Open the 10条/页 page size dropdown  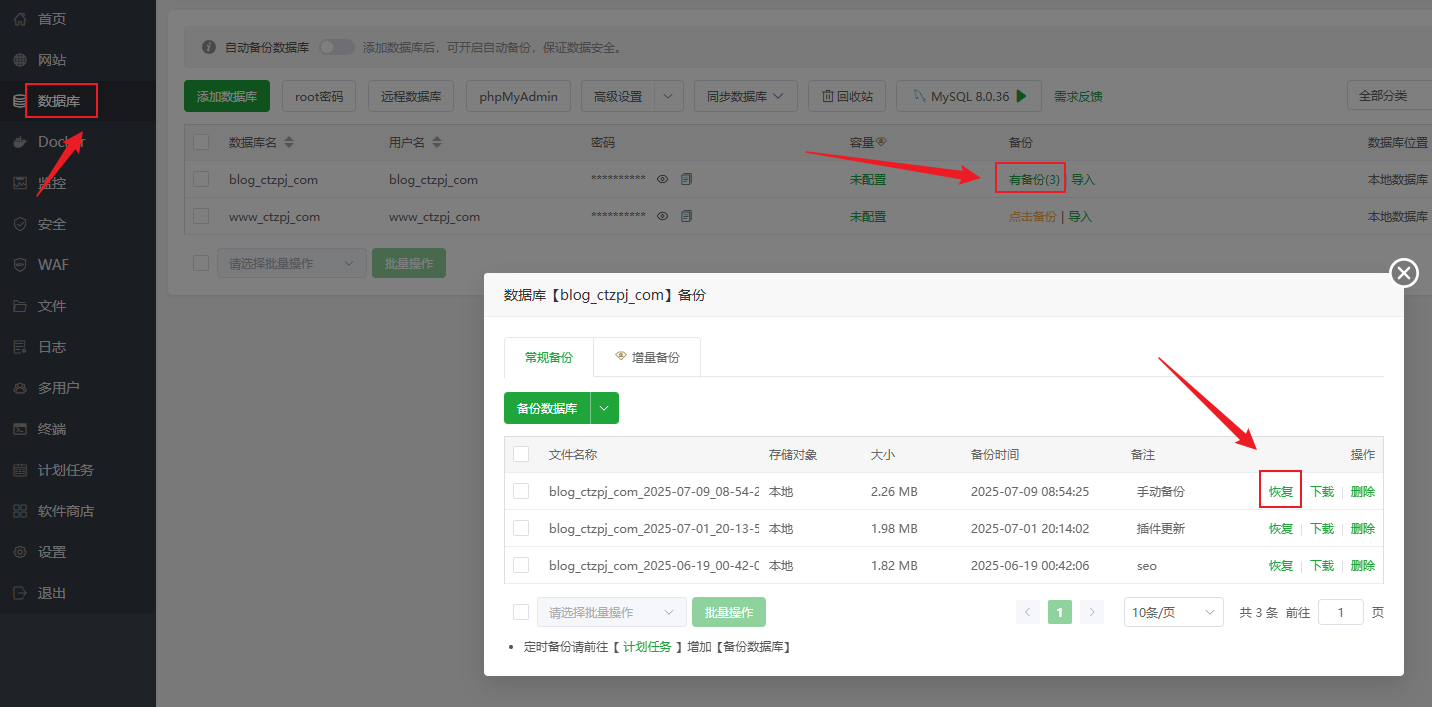pos(1173,612)
